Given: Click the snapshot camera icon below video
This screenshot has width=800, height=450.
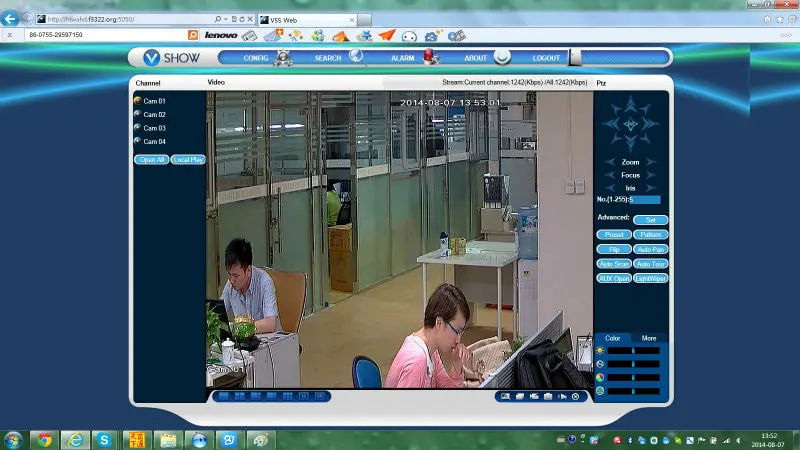Looking at the screenshot, I should tap(548, 396).
